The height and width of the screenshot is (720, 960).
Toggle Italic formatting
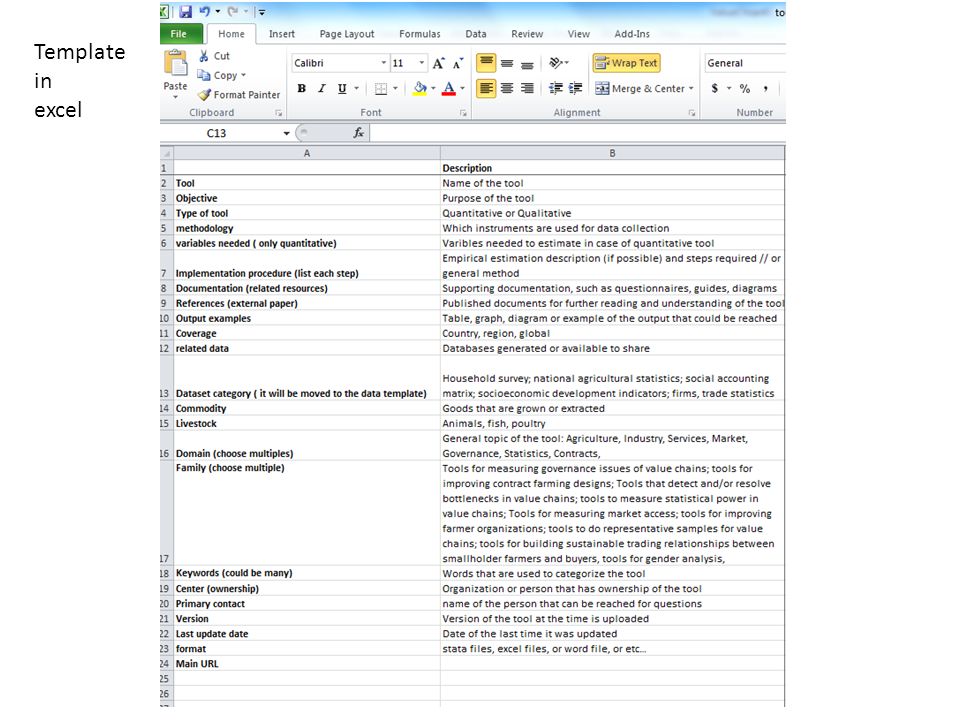(x=321, y=88)
